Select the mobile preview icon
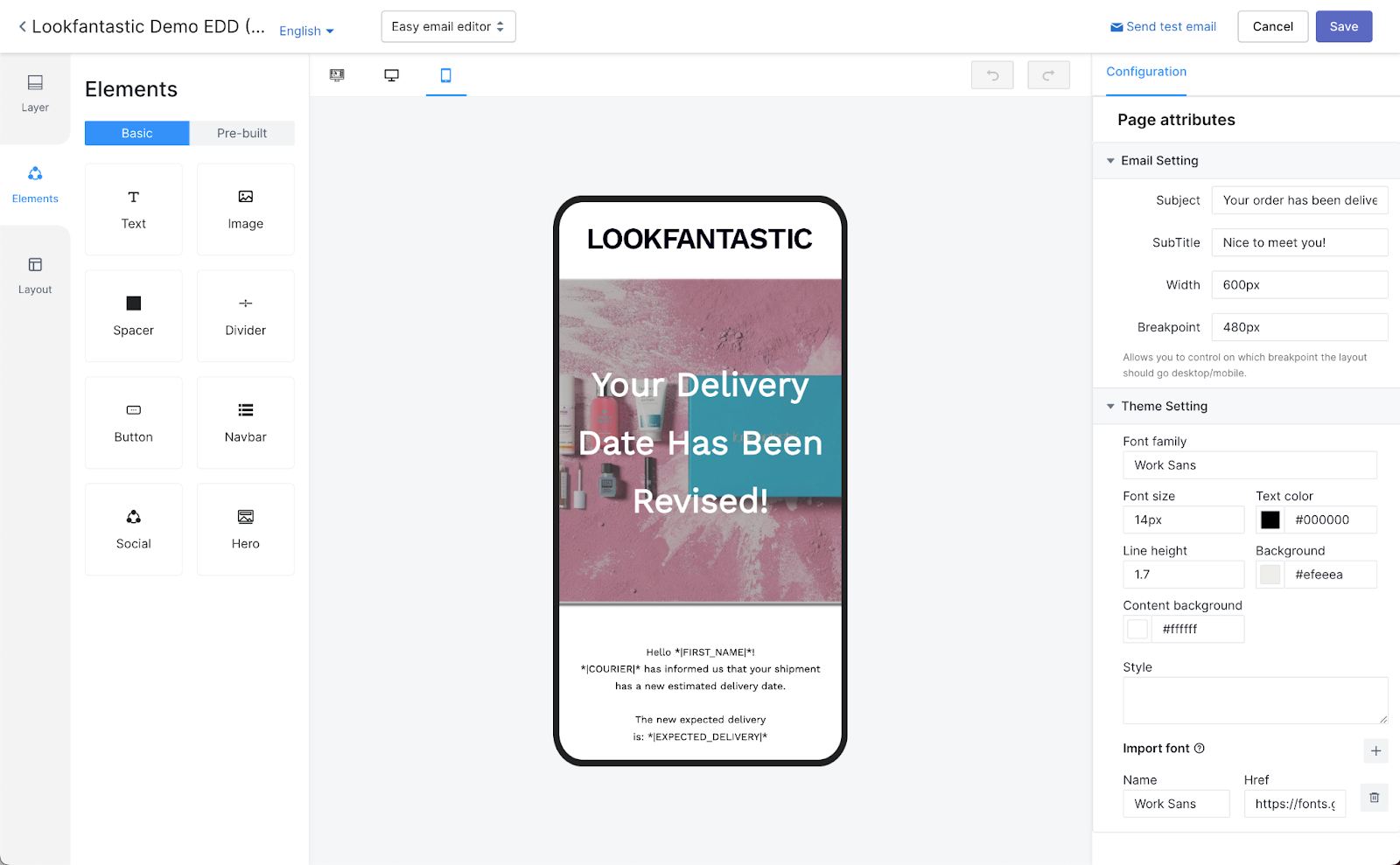Viewport: 1400px width, 865px height. point(445,75)
